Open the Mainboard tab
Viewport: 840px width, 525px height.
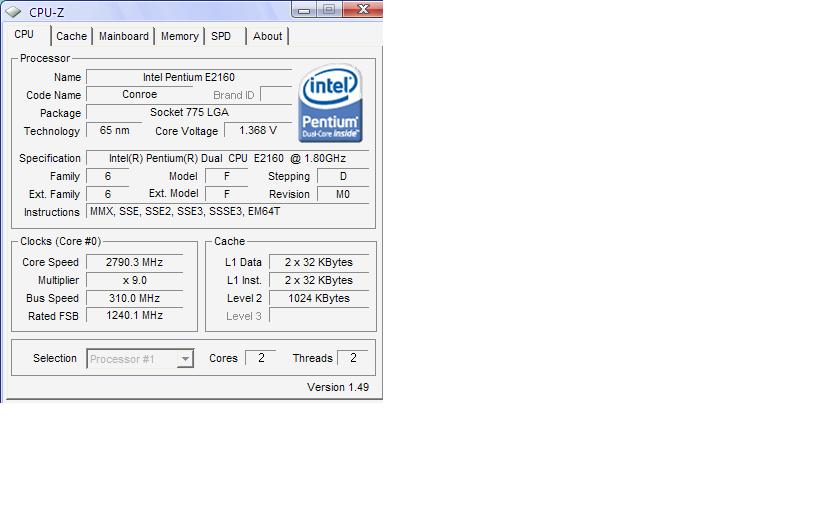[x=124, y=36]
